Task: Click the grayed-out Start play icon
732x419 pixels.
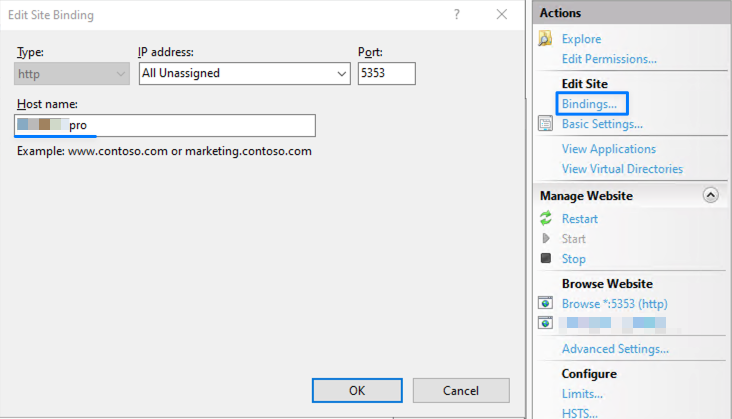Action: [x=546, y=239]
